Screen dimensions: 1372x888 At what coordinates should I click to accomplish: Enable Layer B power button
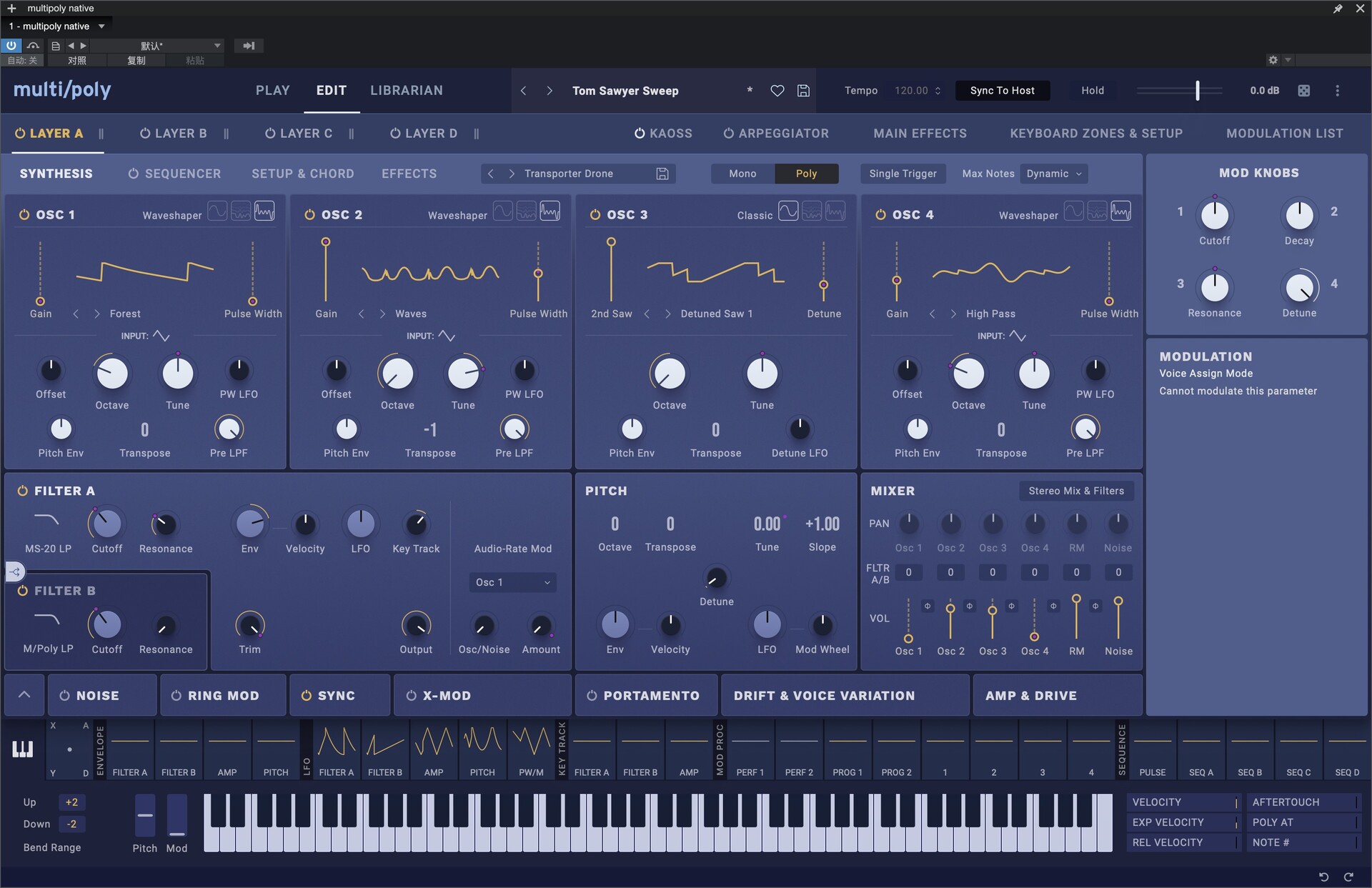(x=145, y=134)
